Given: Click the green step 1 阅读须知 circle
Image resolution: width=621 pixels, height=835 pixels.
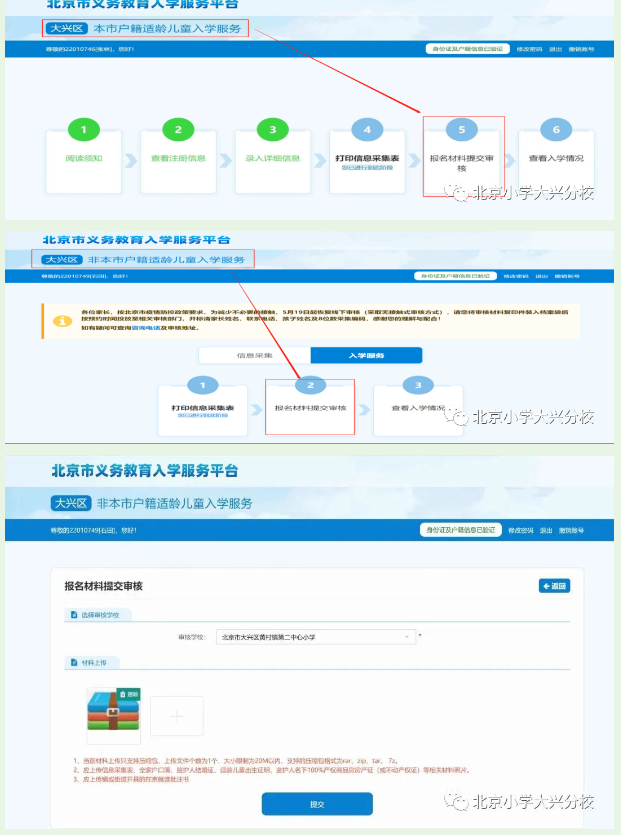Looking at the screenshot, I should click(x=84, y=129).
